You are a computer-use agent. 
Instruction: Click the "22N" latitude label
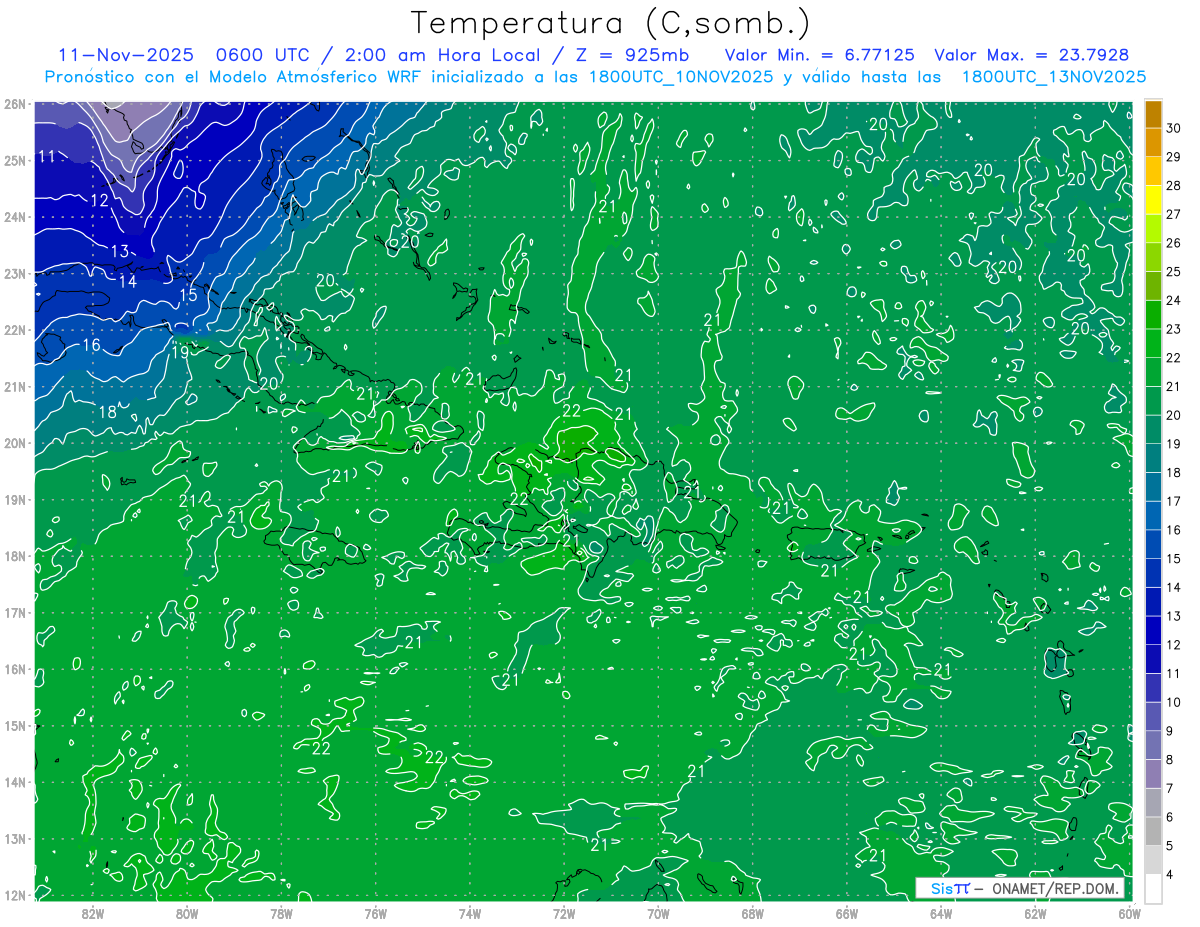click(15, 329)
